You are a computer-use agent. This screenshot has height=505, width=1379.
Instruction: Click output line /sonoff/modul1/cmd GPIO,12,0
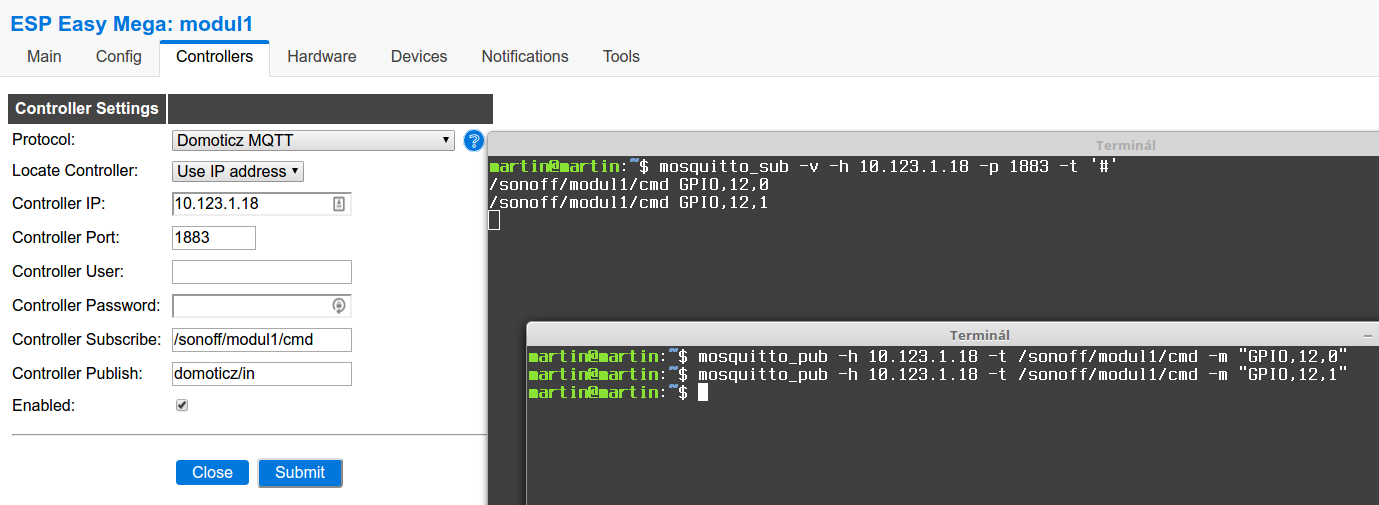(629, 185)
